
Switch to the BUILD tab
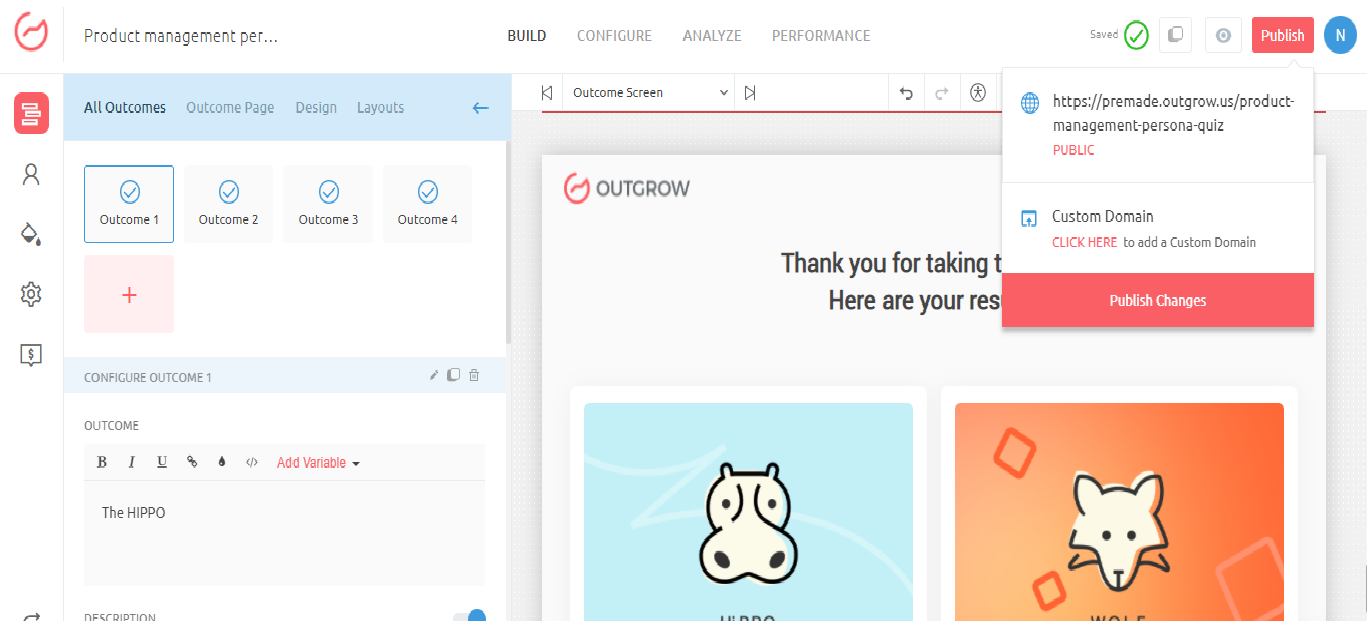[x=527, y=35]
